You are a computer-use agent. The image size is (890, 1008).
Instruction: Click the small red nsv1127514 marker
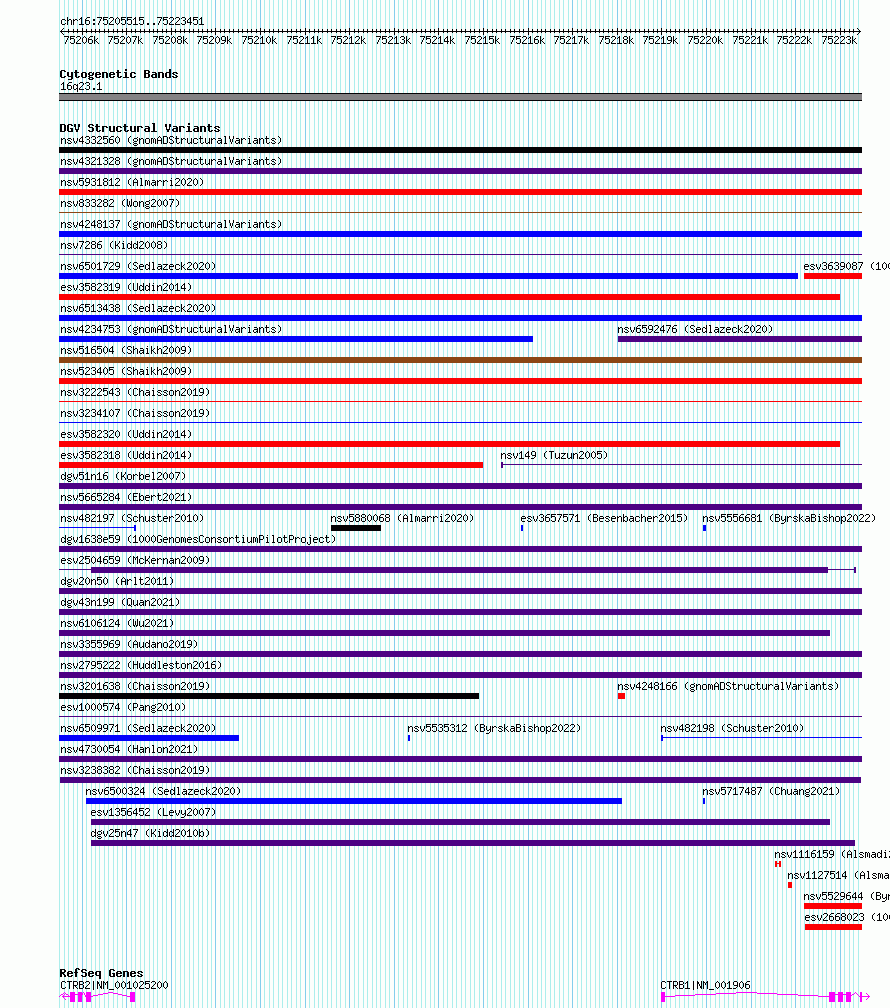[790, 885]
